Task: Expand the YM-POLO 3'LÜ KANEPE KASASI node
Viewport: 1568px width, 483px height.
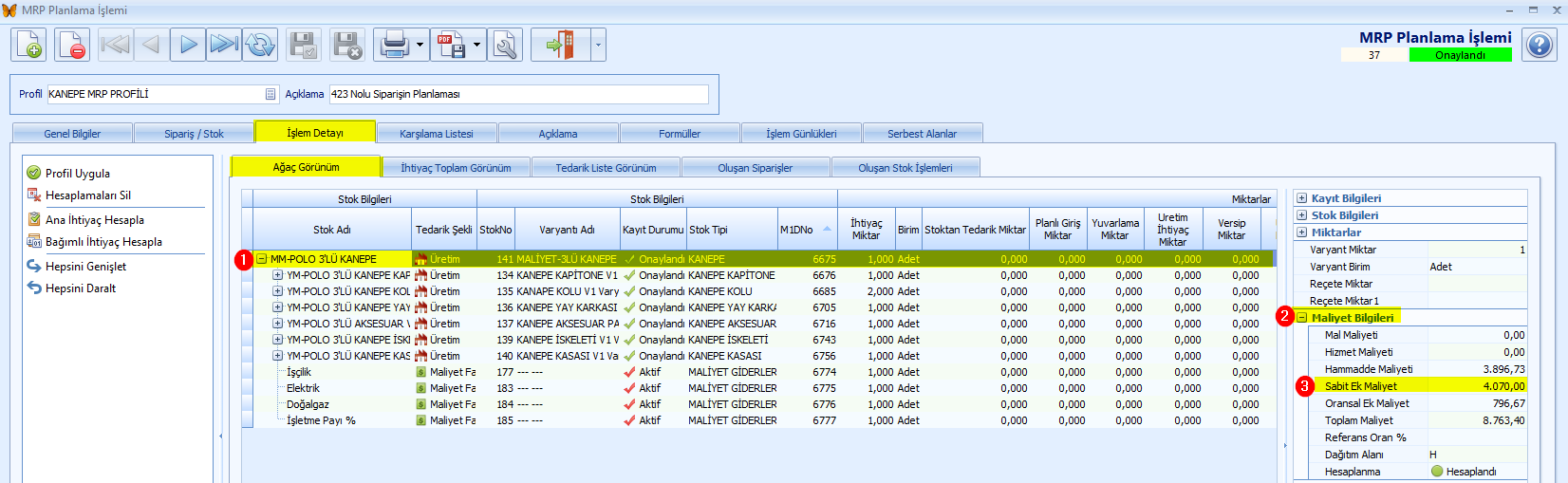Action: coord(277,356)
